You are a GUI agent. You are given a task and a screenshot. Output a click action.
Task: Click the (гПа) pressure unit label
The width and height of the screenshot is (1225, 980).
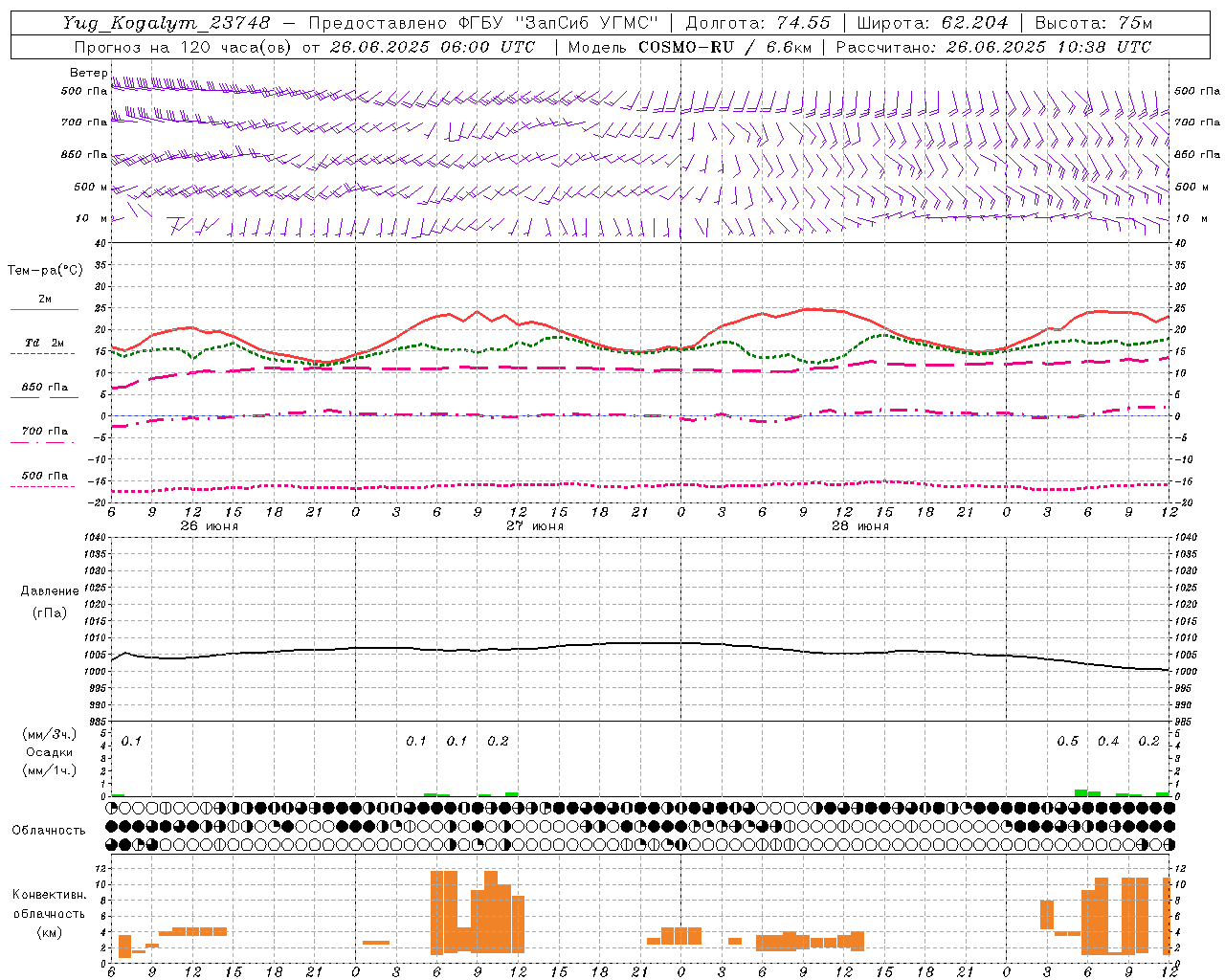[50, 613]
